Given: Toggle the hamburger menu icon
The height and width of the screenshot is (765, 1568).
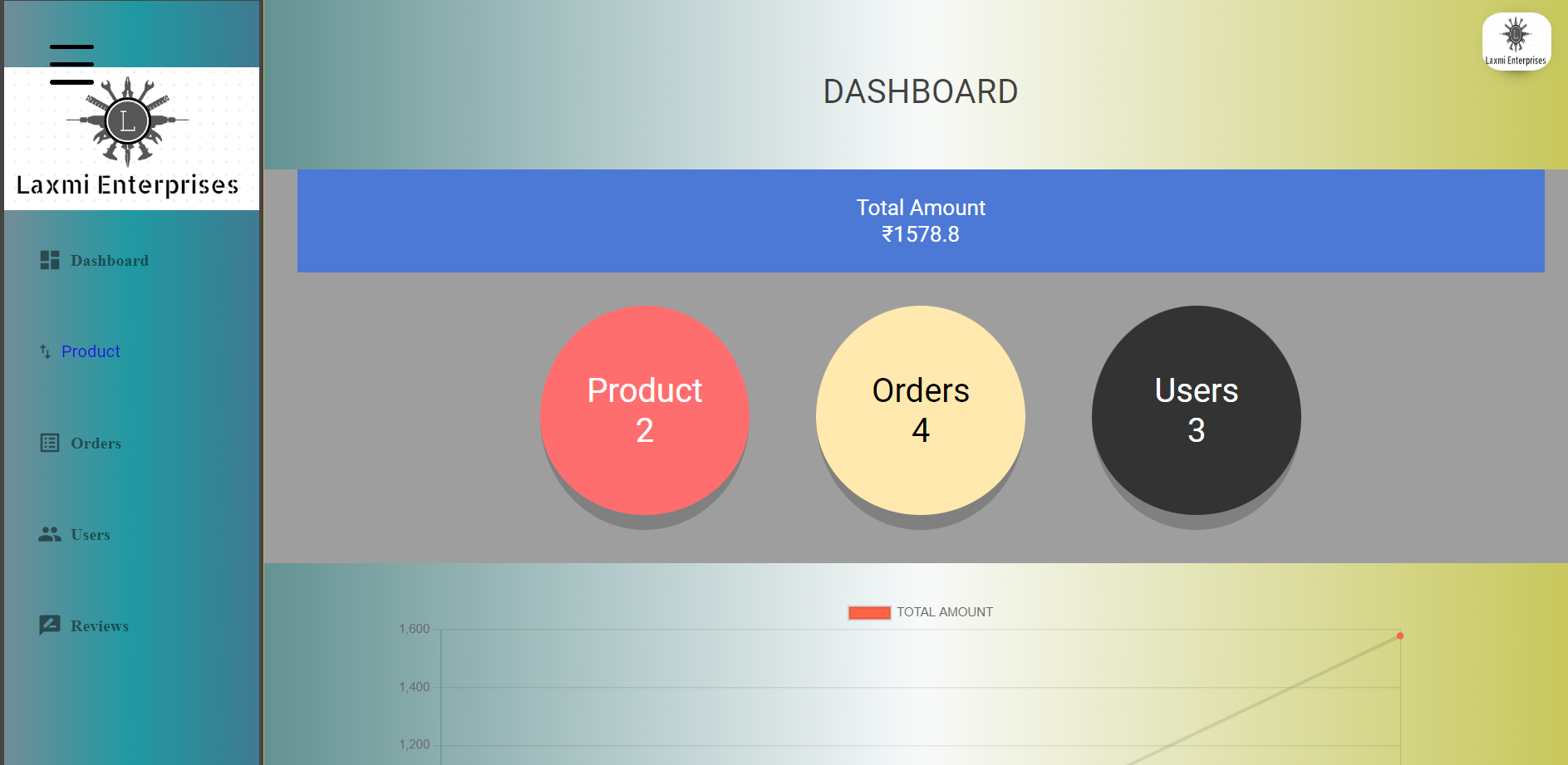Looking at the screenshot, I should click(x=71, y=65).
